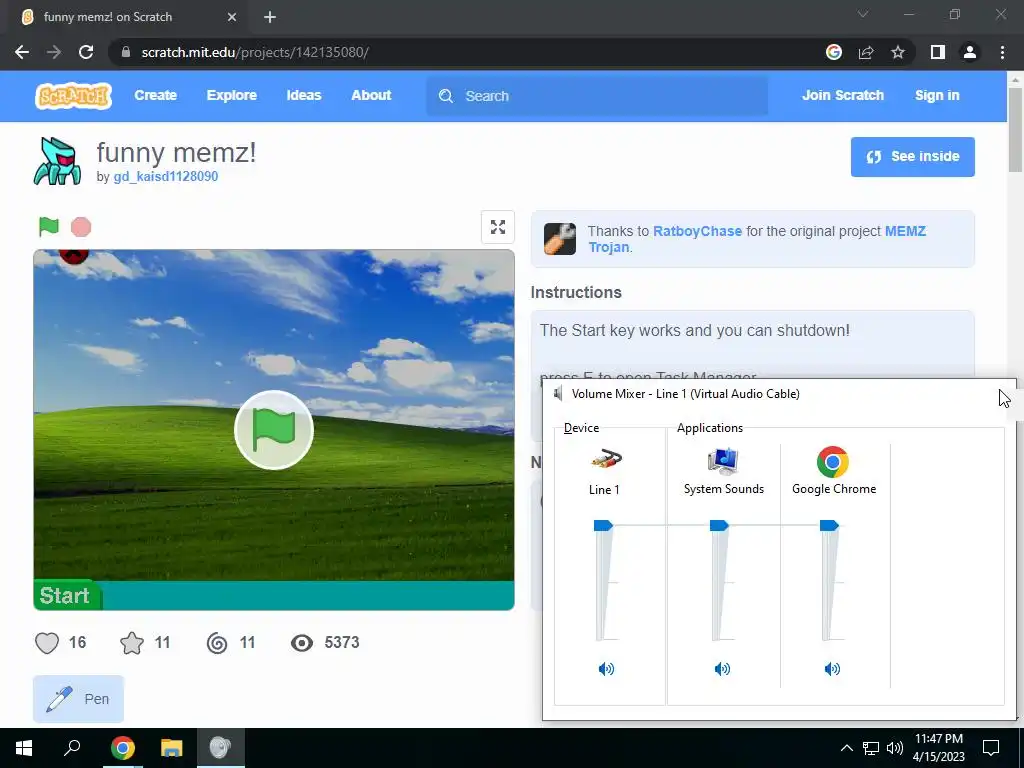The height and width of the screenshot is (768, 1024).
Task: Reload the page
Action: [x=86, y=52]
